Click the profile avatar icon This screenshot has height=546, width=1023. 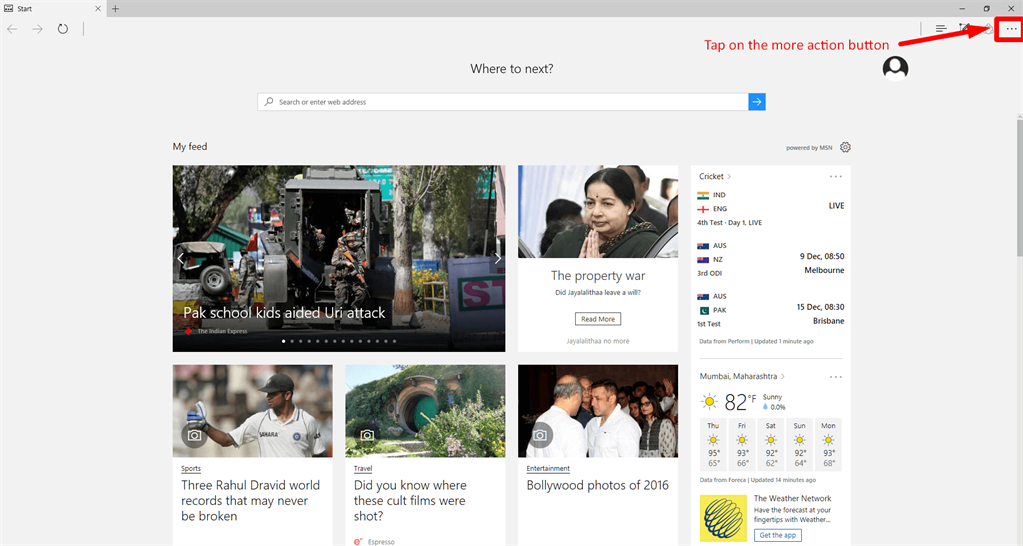coord(895,68)
